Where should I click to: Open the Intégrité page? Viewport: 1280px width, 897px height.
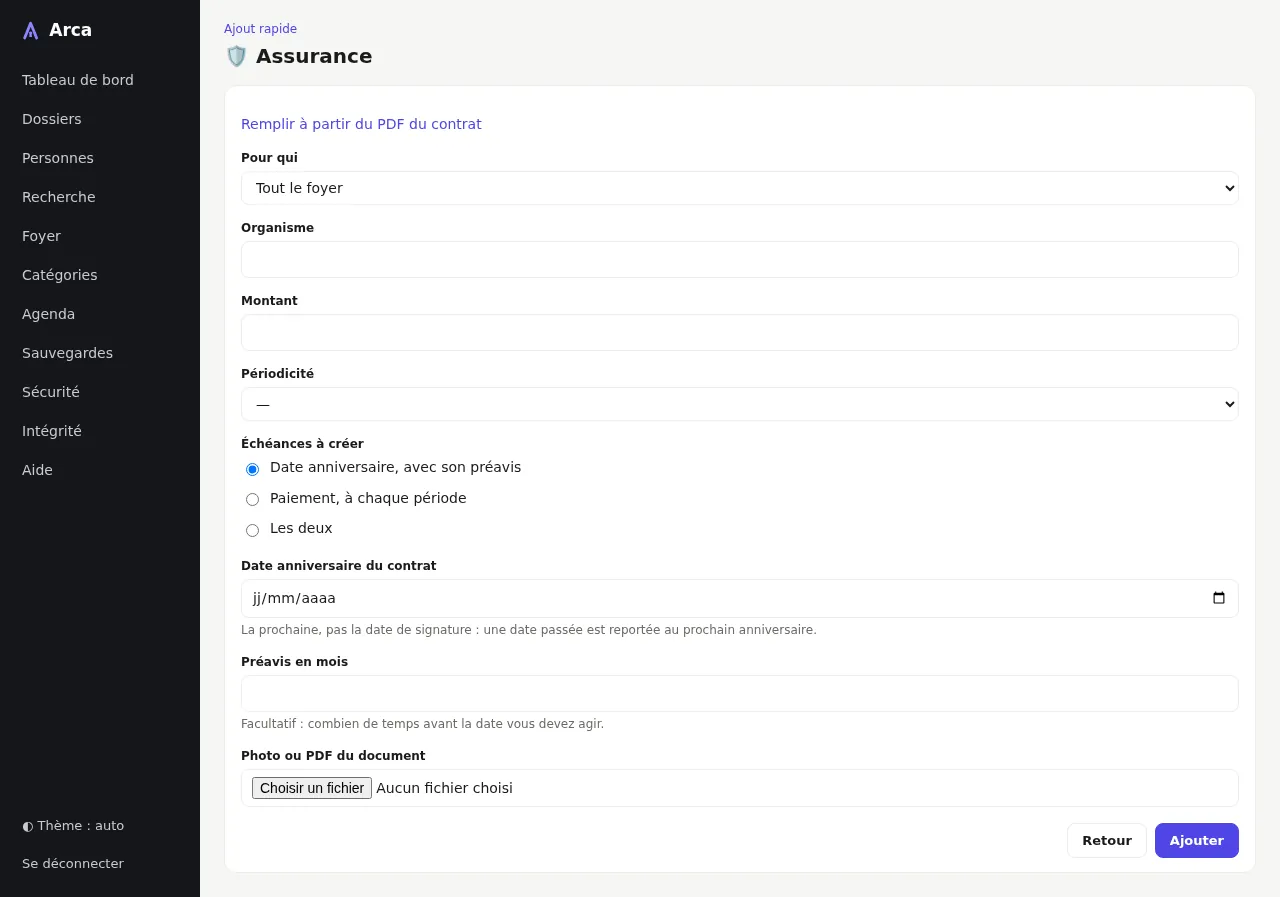pos(52,431)
